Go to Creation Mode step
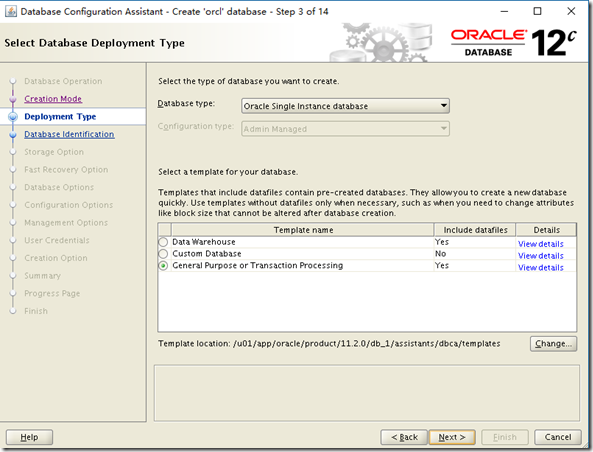Viewport: 593px width, 452px height. [x=53, y=99]
